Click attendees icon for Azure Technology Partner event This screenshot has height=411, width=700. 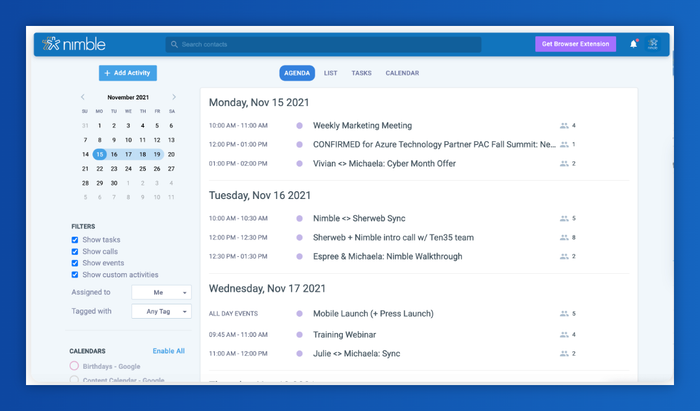pyautogui.click(x=564, y=145)
